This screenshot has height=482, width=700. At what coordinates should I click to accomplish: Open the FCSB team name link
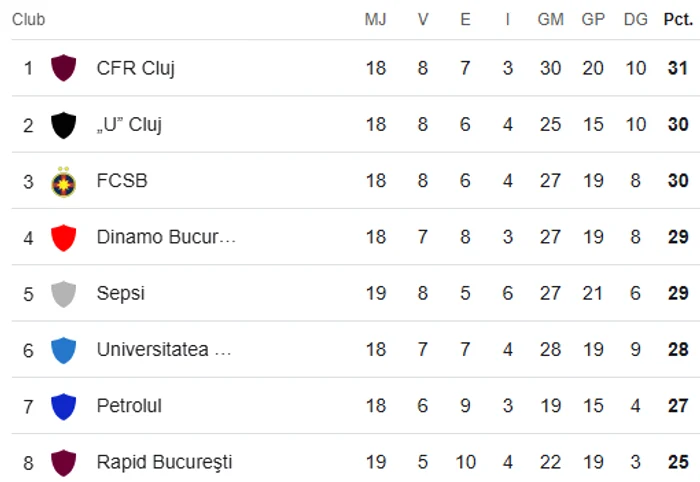(122, 181)
